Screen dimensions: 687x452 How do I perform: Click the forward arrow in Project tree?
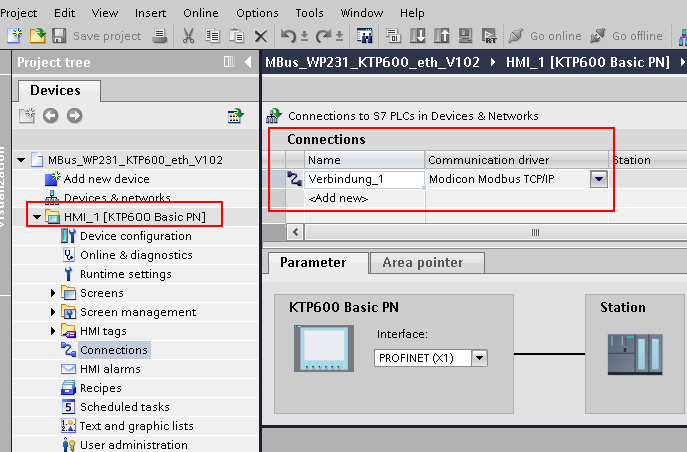click(74, 116)
